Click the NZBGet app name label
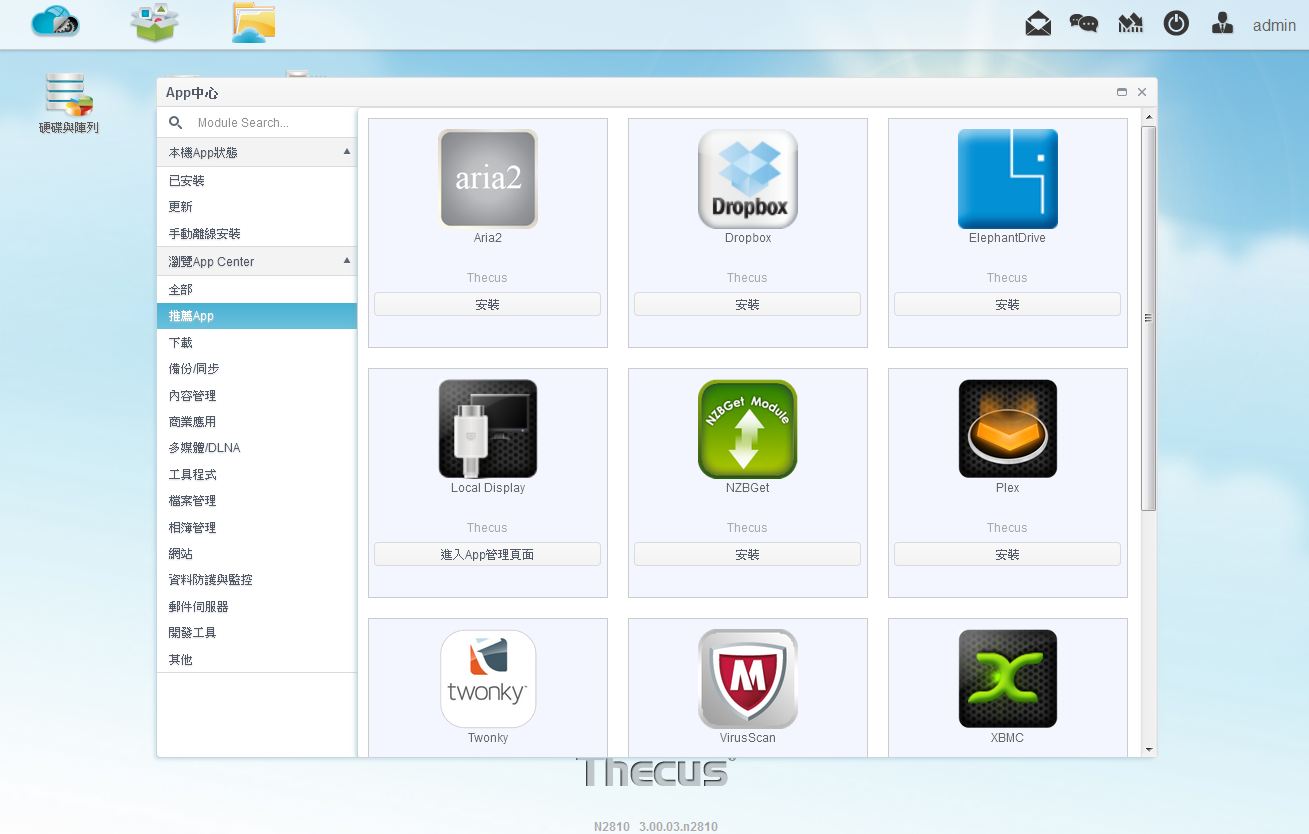This screenshot has height=834, width=1309. [748, 488]
